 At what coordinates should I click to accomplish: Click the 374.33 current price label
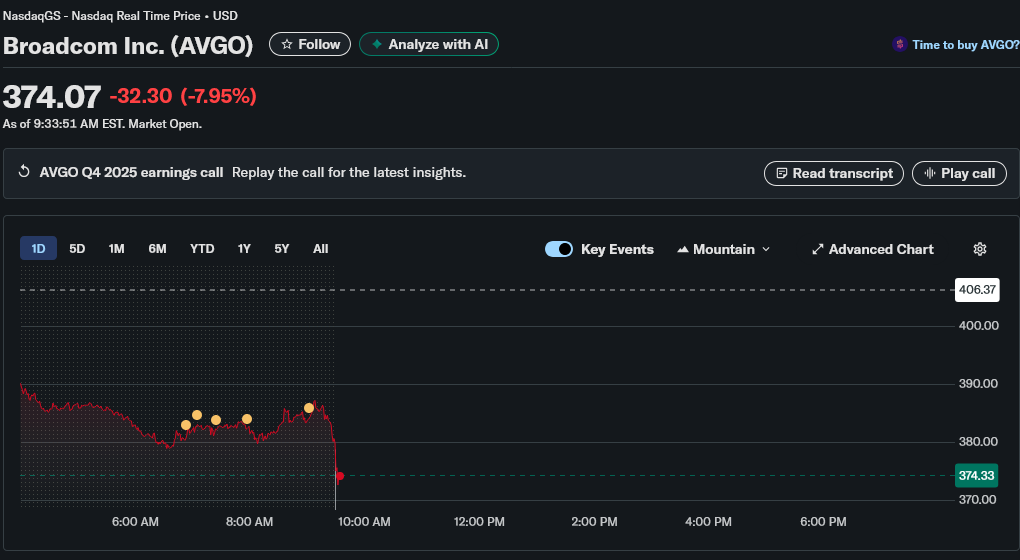pos(976,475)
